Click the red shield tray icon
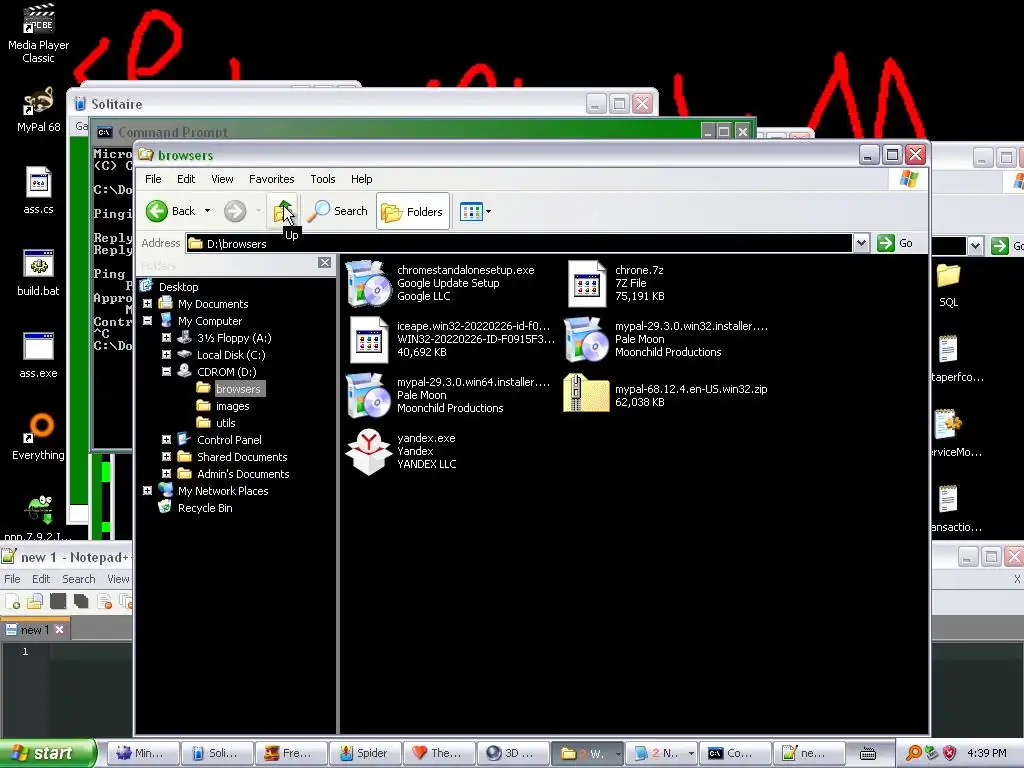This screenshot has height=768, width=1024. point(950,753)
